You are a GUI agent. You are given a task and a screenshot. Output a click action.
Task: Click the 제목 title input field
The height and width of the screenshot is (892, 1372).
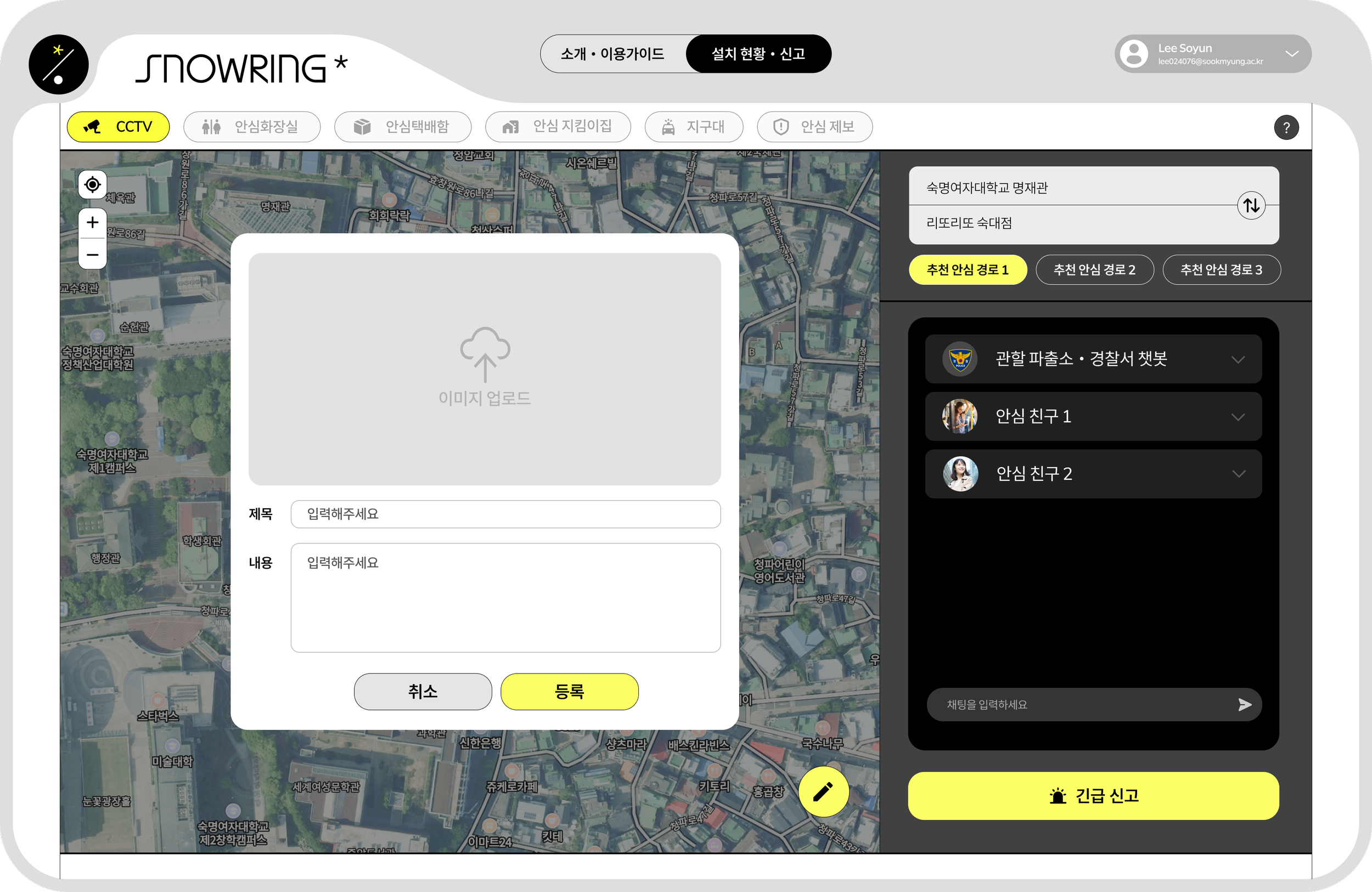click(505, 514)
